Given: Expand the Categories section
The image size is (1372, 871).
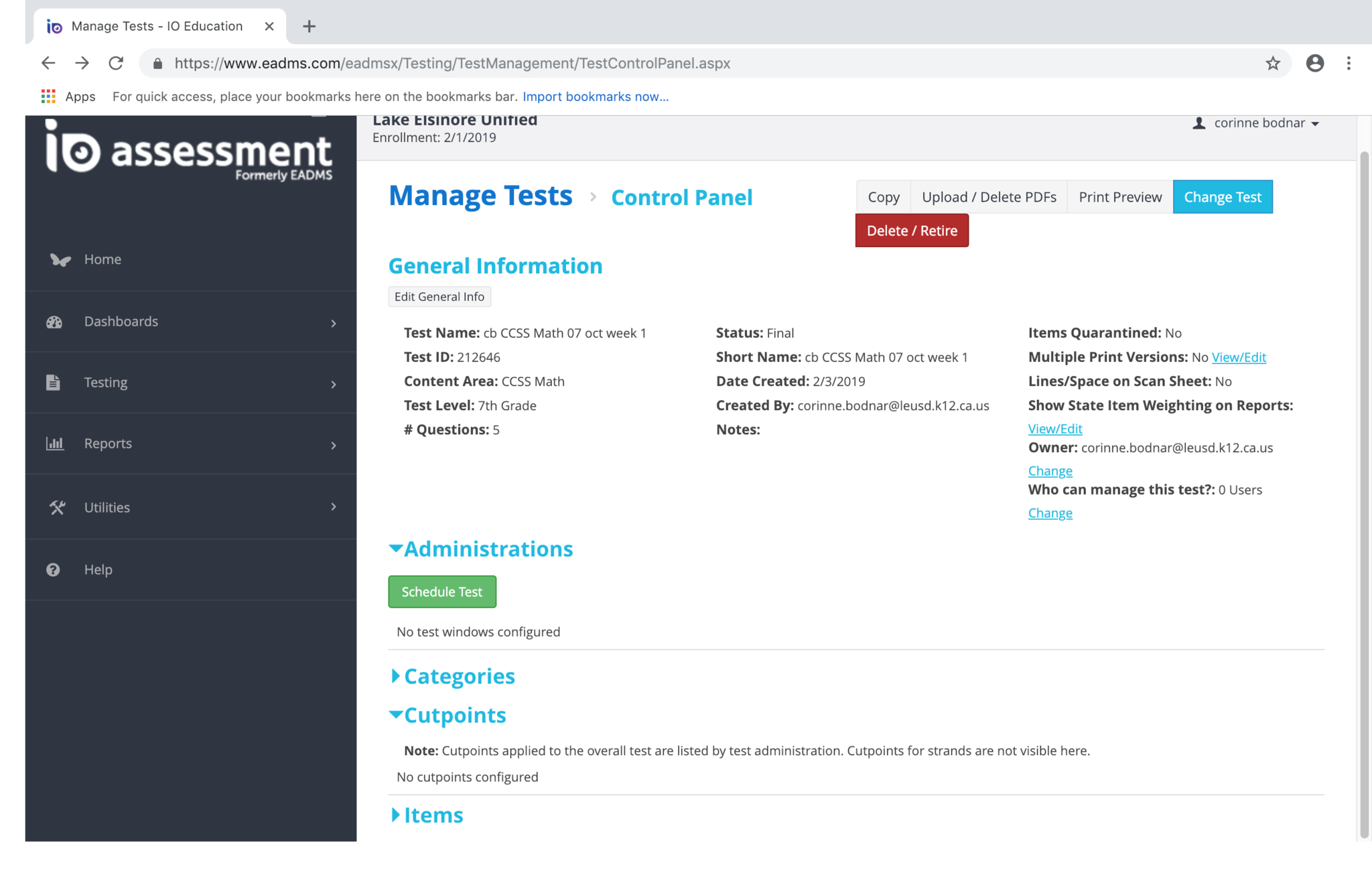Looking at the screenshot, I should point(396,676).
